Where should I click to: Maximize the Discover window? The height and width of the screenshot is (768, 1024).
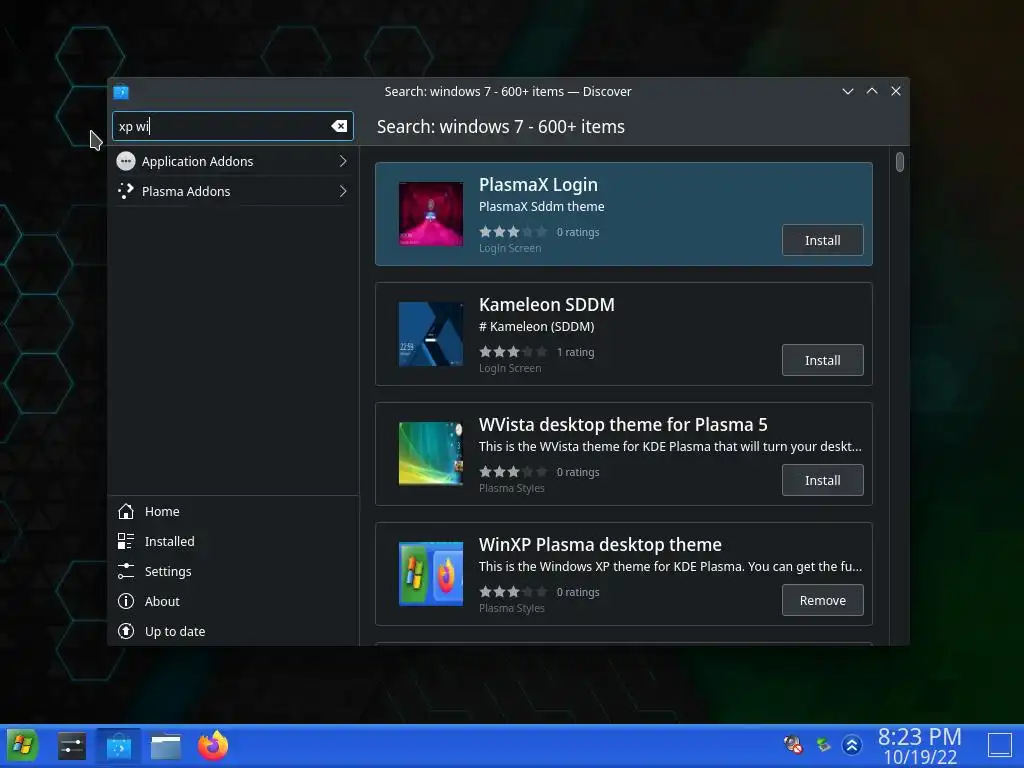click(872, 91)
